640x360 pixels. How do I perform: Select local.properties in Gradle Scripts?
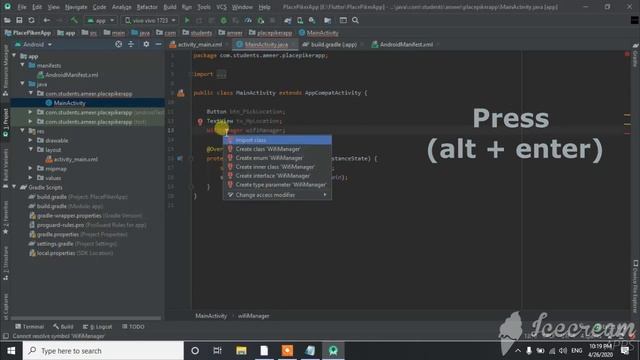coord(56,253)
